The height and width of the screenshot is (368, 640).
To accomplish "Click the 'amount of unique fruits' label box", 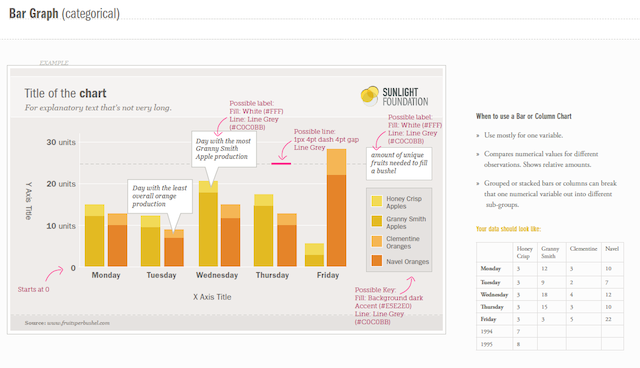I will click(399, 163).
